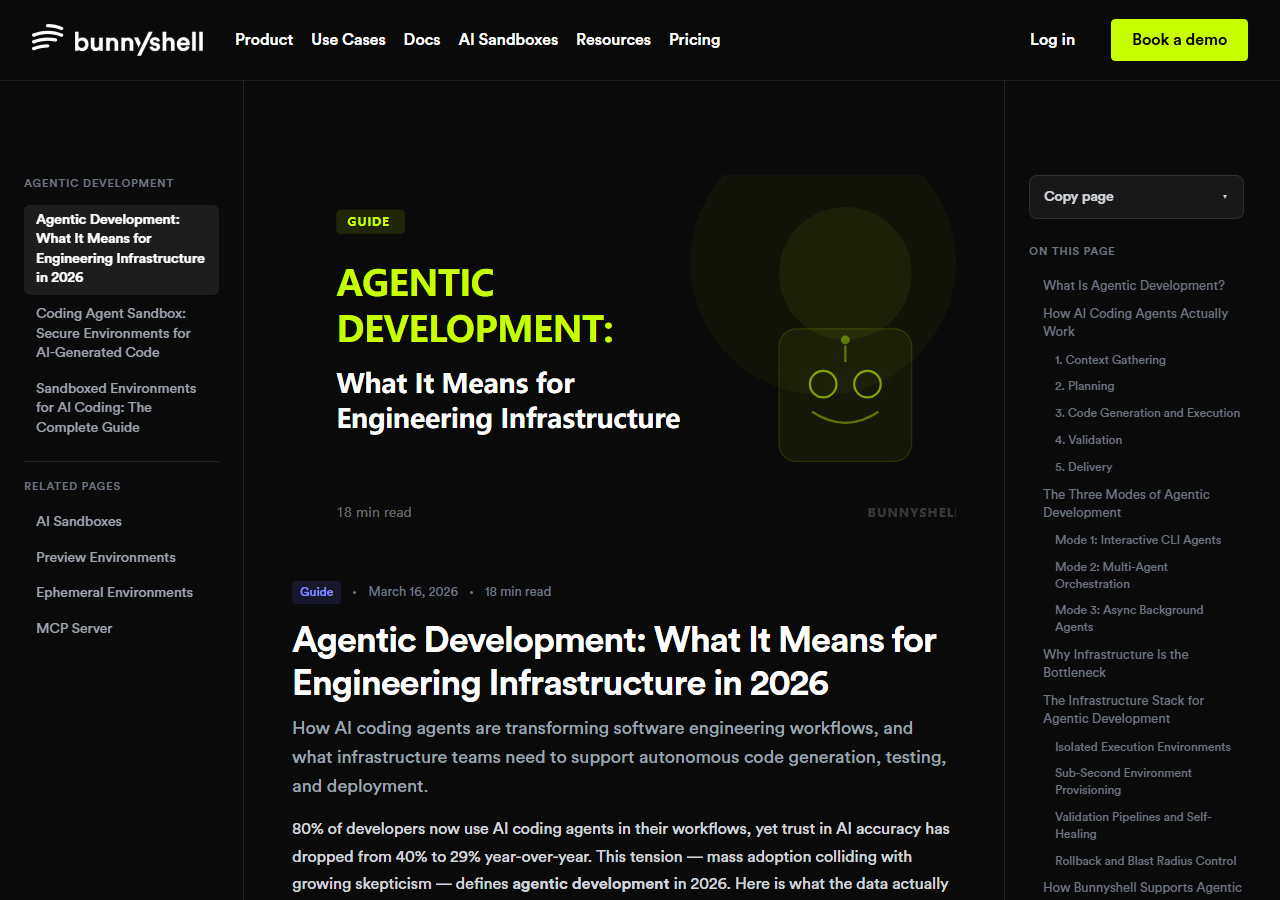Click the Log in link
The width and height of the screenshot is (1280, 900).
1052,40
